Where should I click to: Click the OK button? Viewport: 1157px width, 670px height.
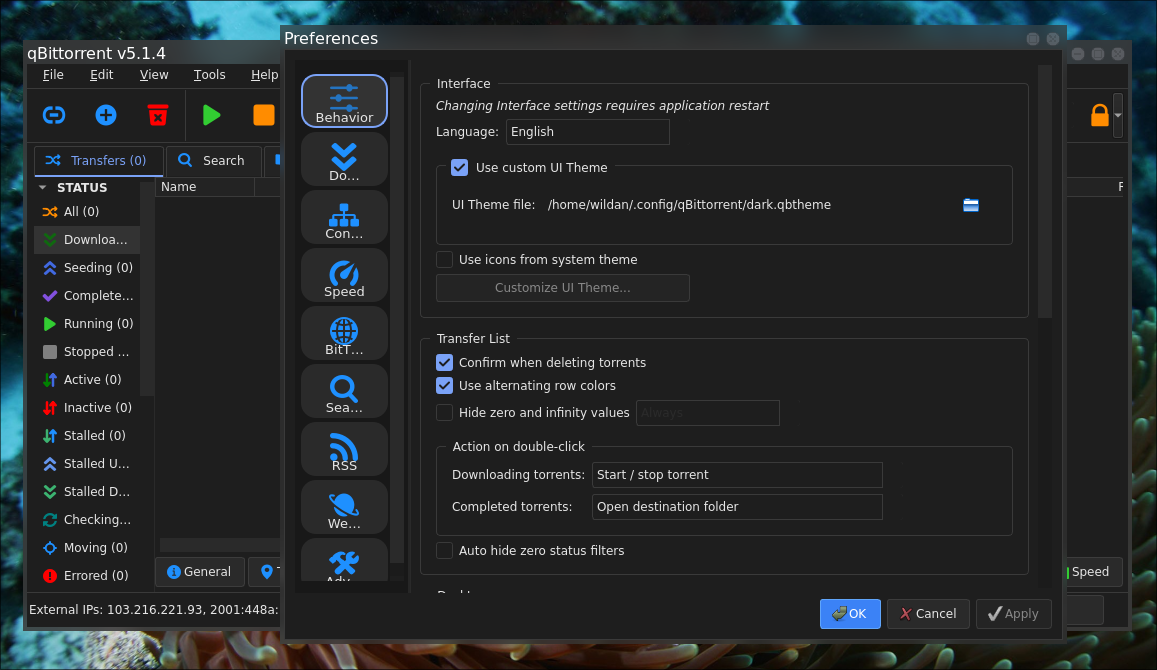(x=850, y=614)
